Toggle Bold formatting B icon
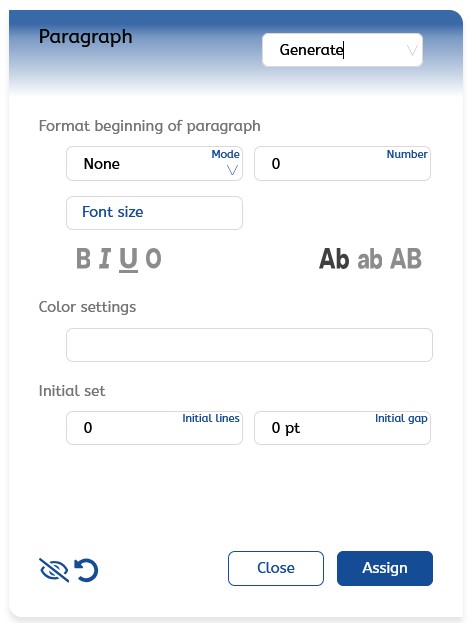Viewport: 470px width, 623px height. coord(83,259)
